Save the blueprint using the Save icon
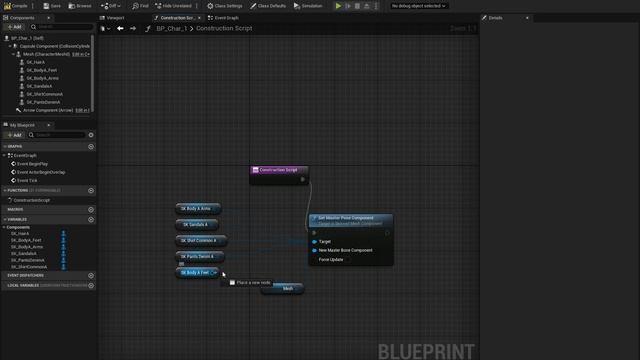This screenshot has width=640, height=360. (52, 6)
